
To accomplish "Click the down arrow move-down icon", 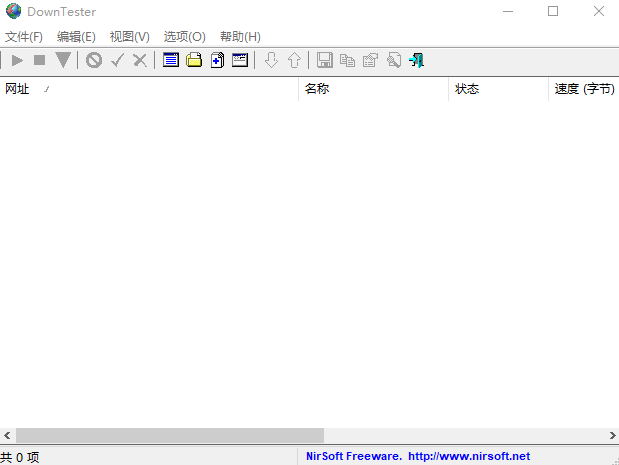I will pyautogui.click(x=271, y=61).
